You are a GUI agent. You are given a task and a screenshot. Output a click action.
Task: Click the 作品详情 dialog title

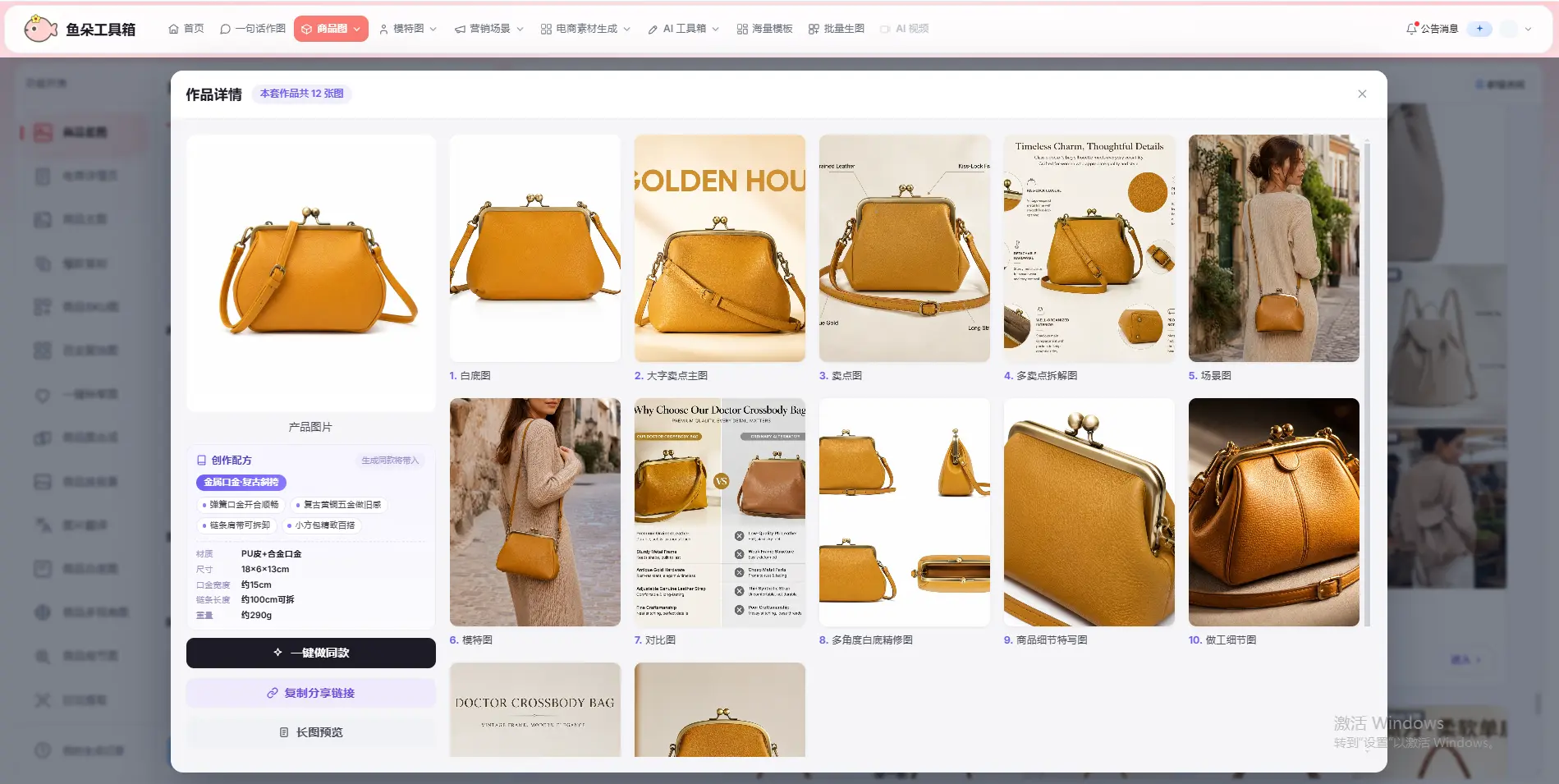tap(213, 94)
